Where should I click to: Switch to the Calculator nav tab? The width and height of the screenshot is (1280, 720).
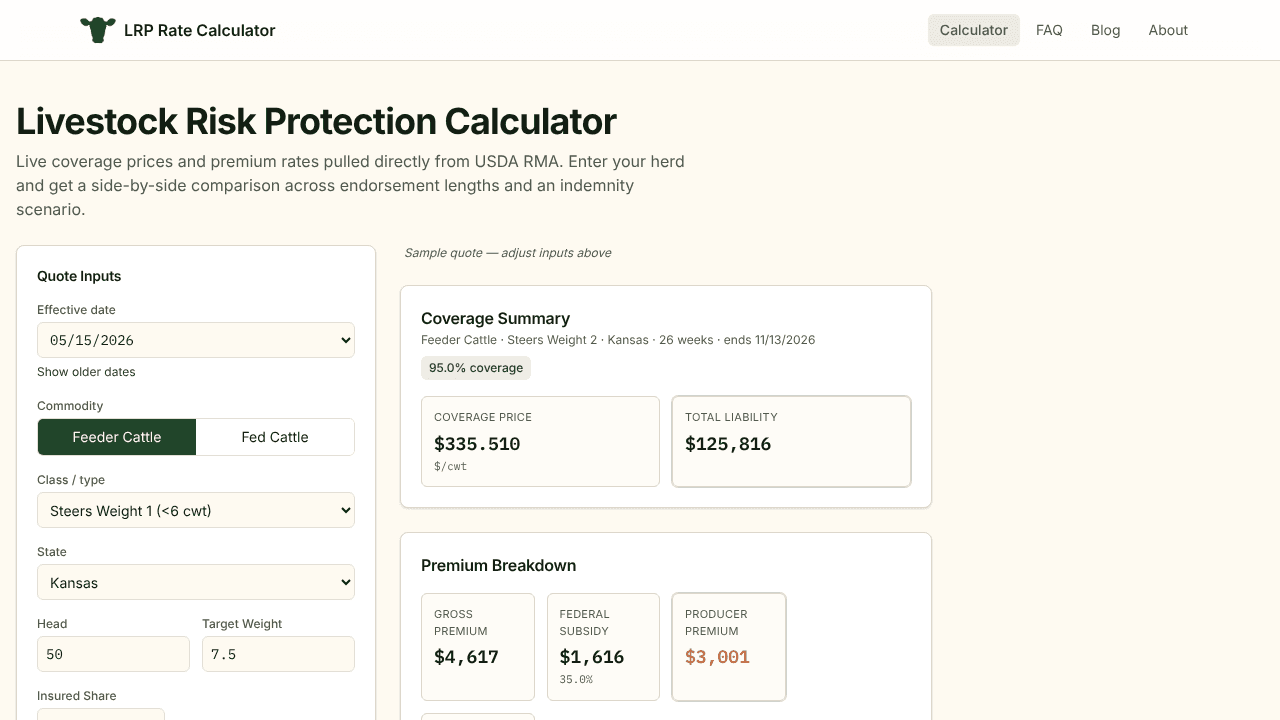click(973, 30)
